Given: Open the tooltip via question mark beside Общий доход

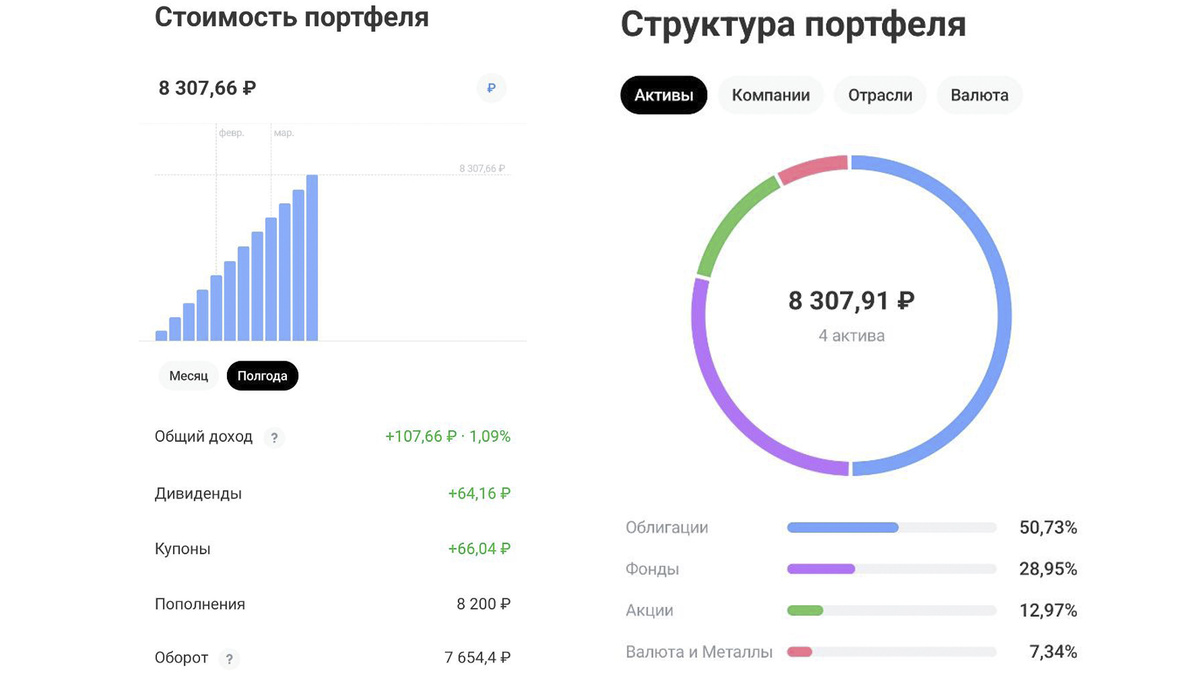Looking at the screenshot, I should click(x=274, y=437).
